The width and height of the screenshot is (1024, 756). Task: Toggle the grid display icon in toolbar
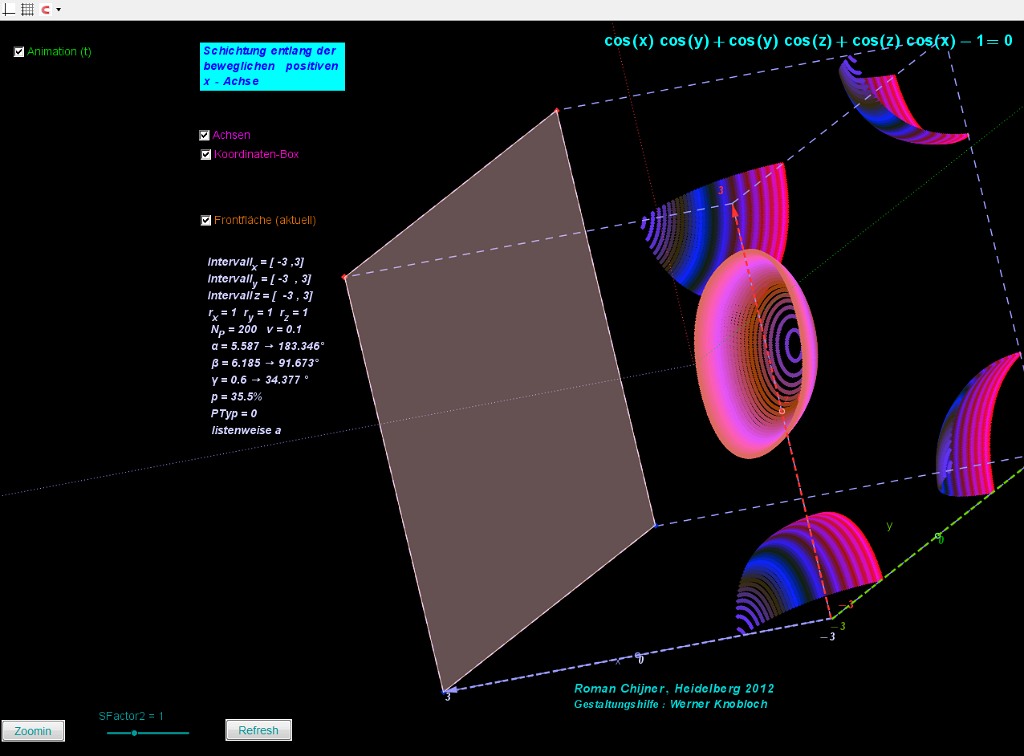point(27,9)
